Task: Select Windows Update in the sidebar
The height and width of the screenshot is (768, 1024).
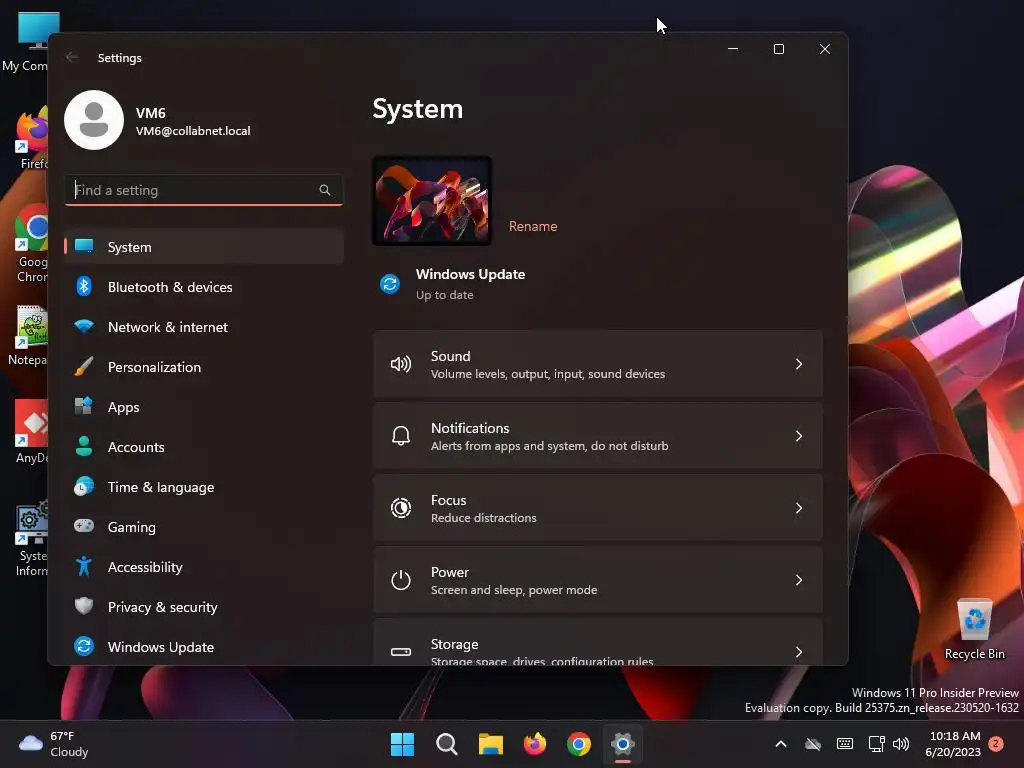Action: [204, 647]
